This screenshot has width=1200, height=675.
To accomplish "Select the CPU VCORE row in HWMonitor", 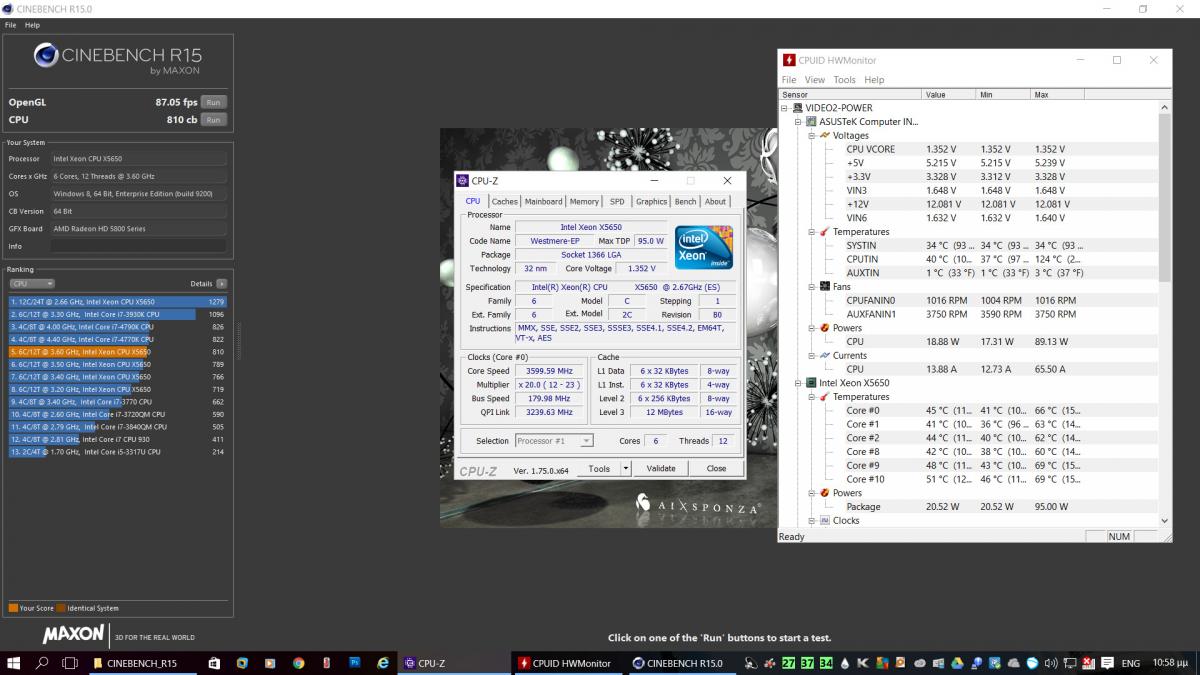I will click(x=969, y=149).
